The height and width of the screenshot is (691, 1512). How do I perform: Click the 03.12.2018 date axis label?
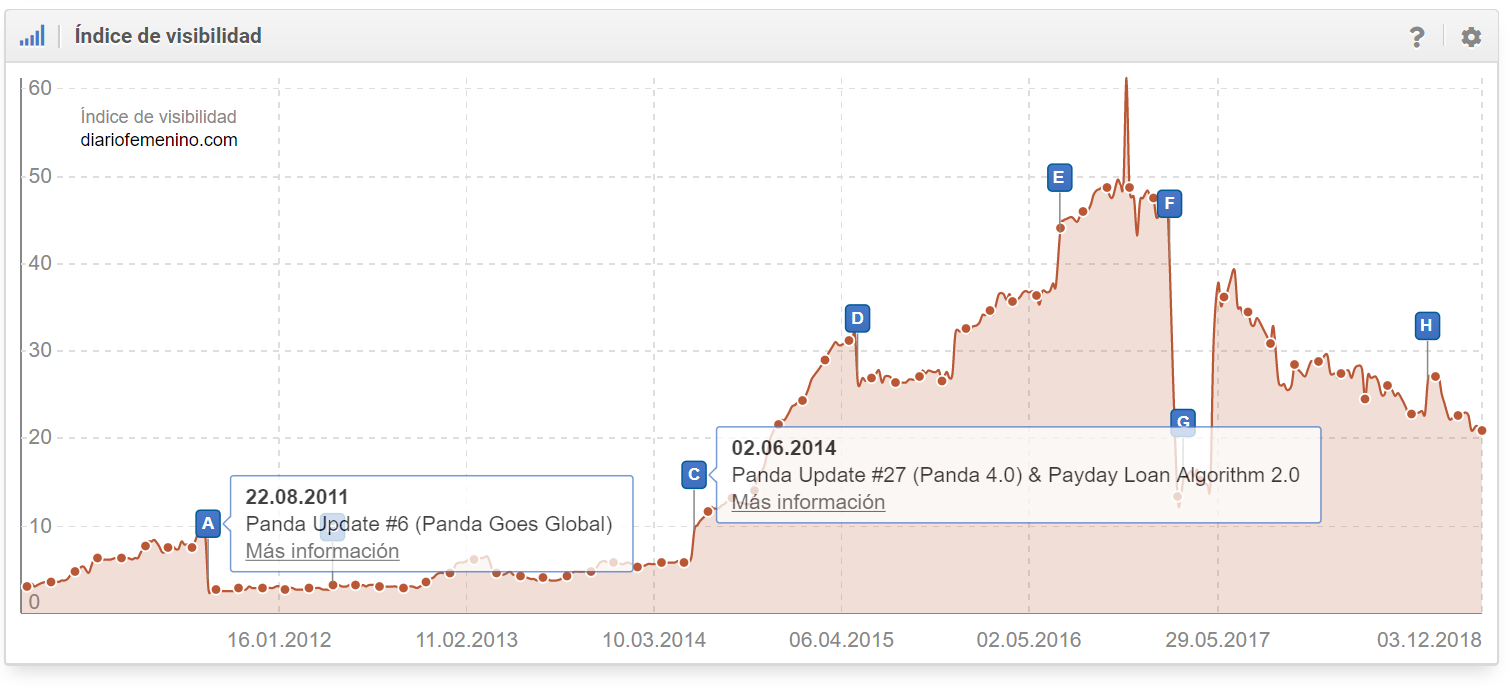coord(1429,640)
